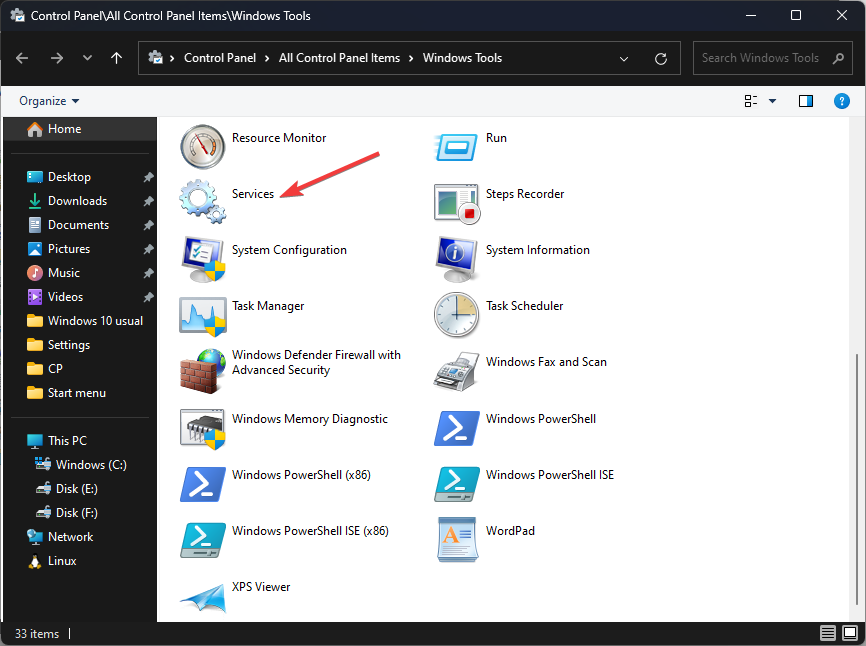Expand the chevron after Control Panel breadcrumb
The width and height of the screenshot is (866, 646).
point(267,59)
